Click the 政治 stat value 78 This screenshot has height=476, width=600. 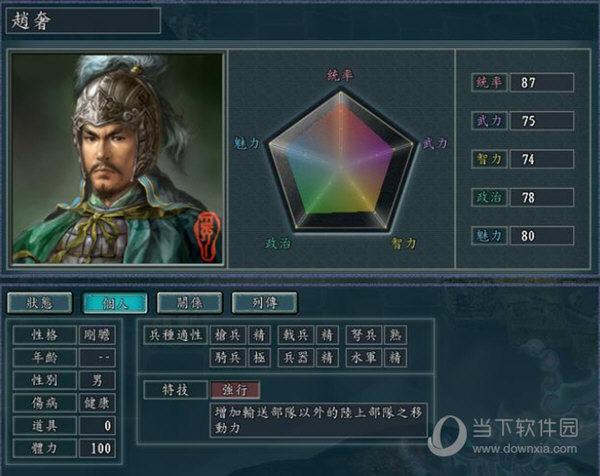coord(542,197)
